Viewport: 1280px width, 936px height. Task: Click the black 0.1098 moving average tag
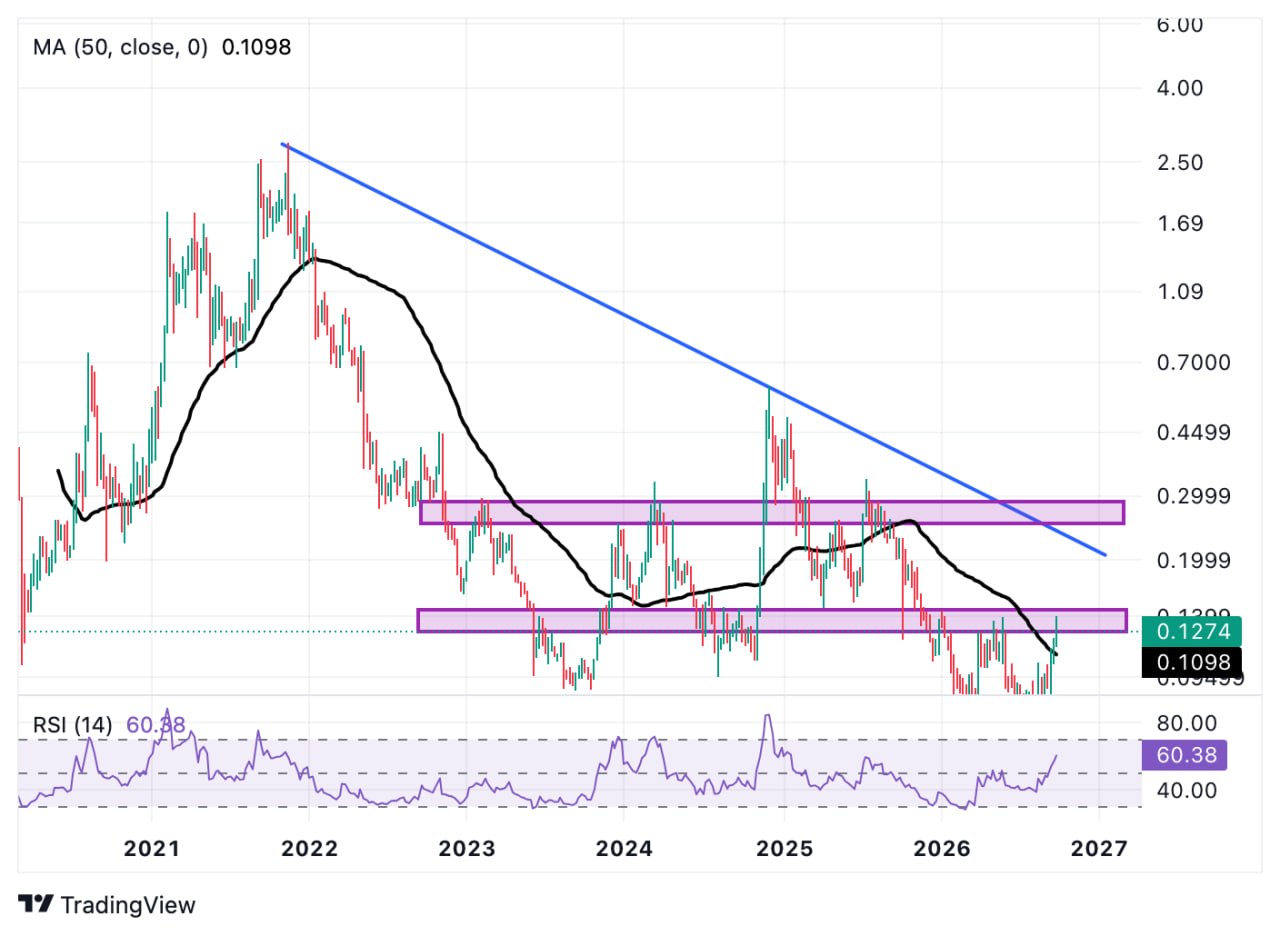1191,661
